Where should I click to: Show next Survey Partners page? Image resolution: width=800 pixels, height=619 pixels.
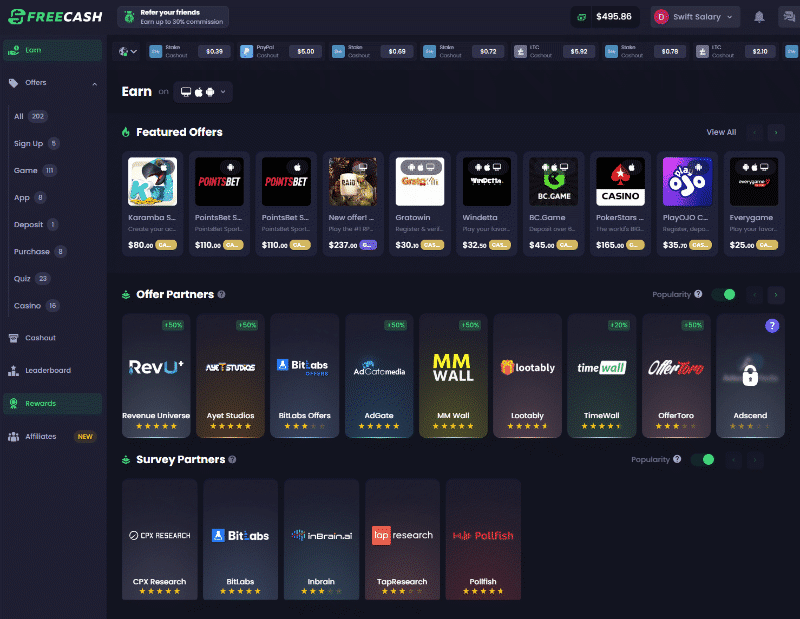(755, 460)
